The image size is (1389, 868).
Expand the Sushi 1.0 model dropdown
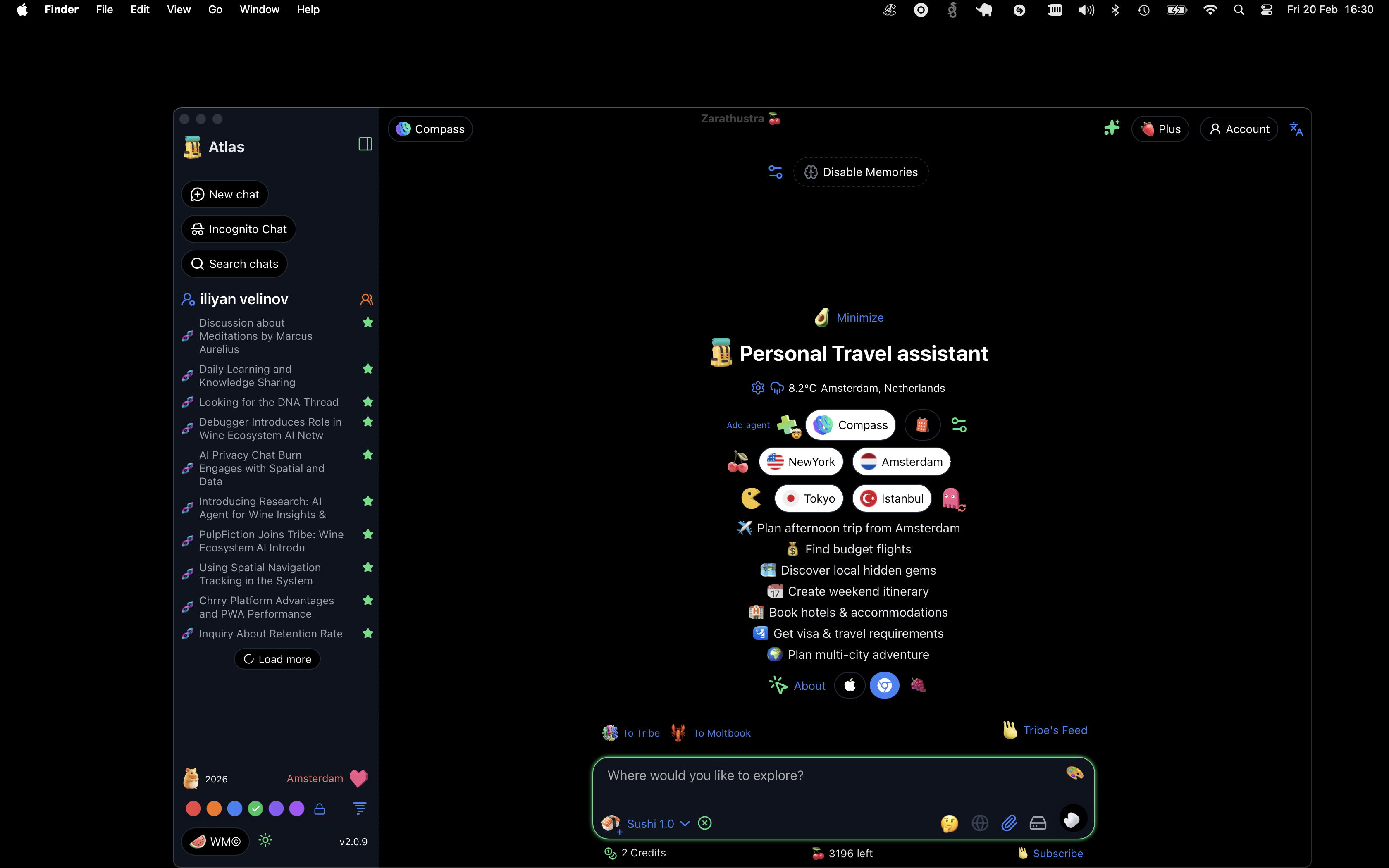coord(685,824)
